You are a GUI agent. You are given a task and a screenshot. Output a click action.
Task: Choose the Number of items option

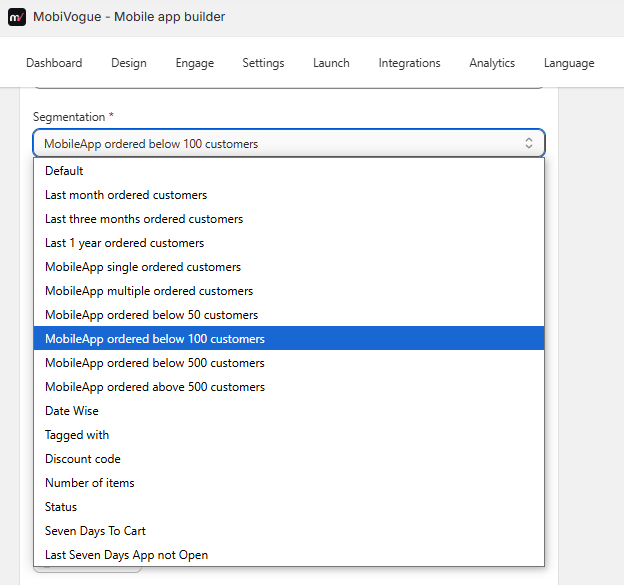(289, 483)
